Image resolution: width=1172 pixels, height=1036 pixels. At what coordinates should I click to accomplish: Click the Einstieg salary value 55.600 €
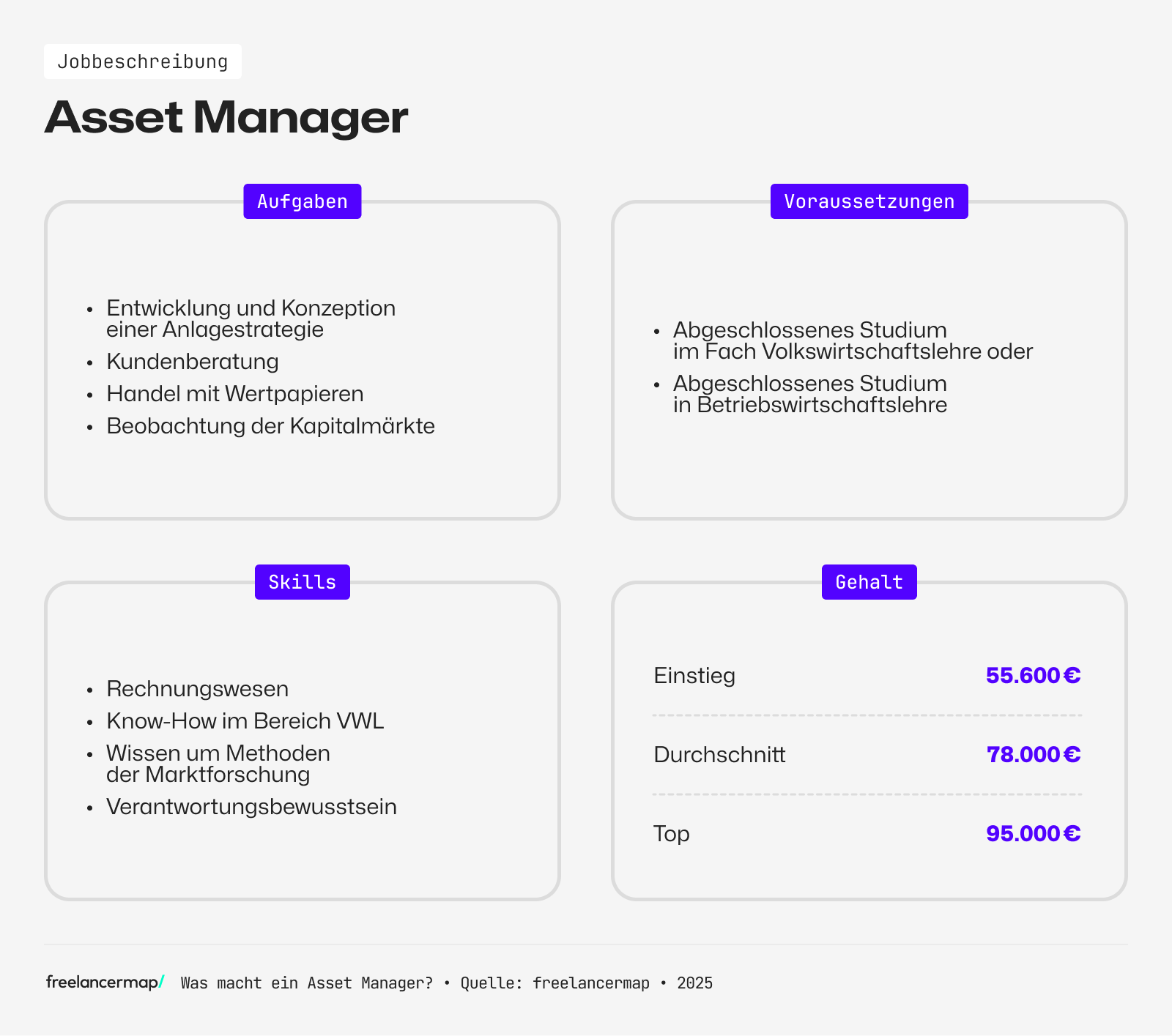point(1033,675)
